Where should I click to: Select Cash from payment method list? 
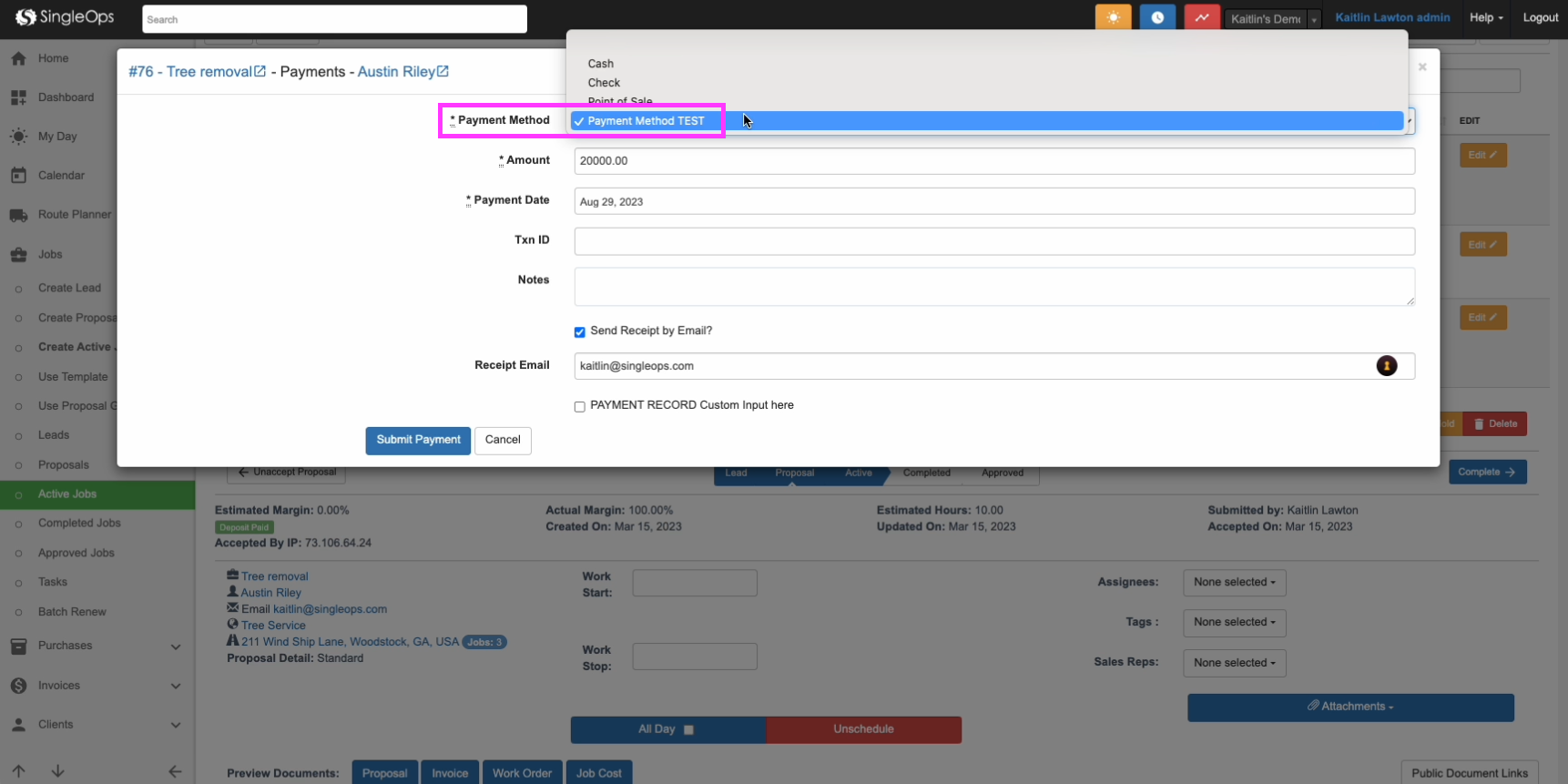(601, 64)
